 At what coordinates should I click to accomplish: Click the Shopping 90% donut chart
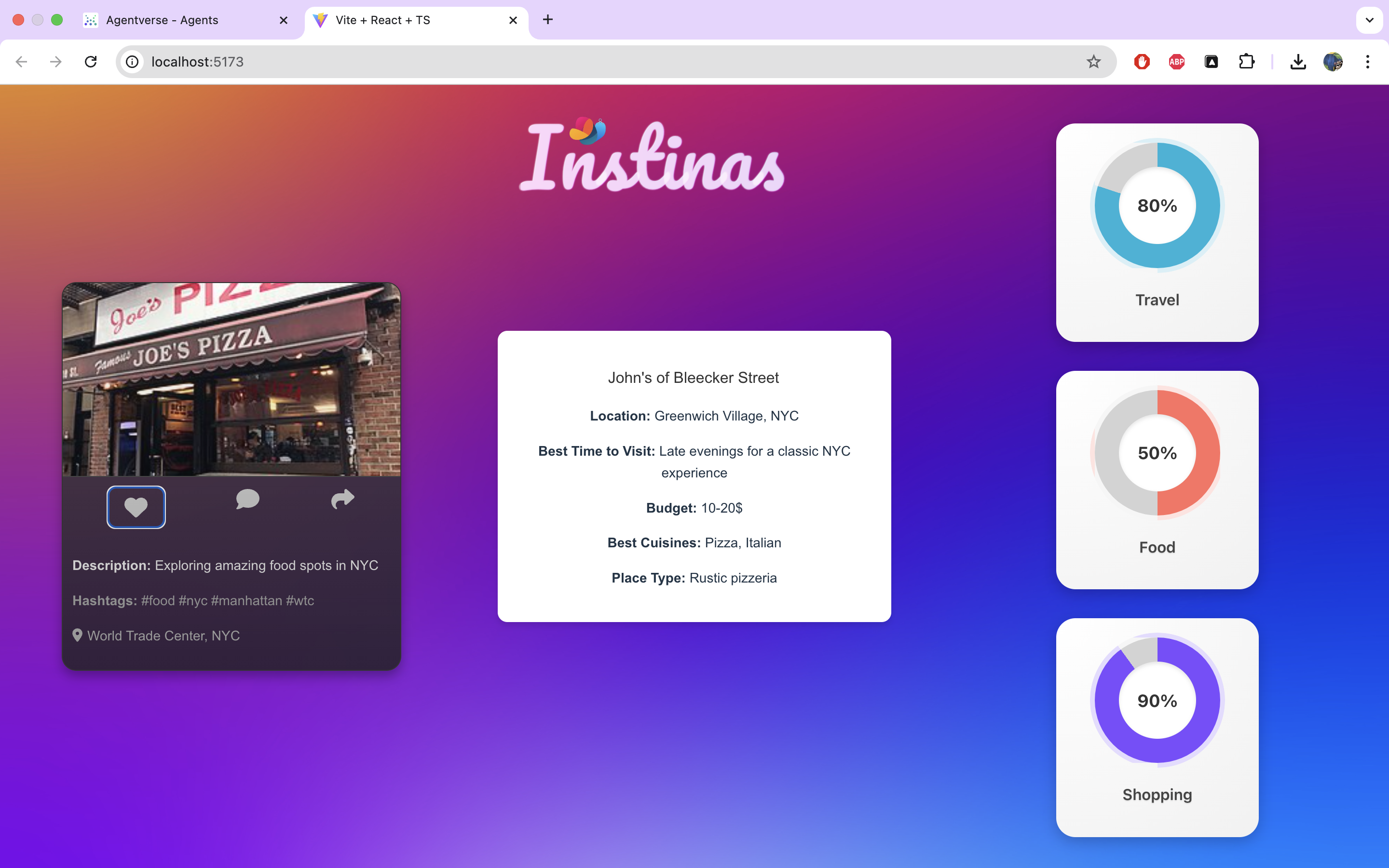coord(1157,700)
